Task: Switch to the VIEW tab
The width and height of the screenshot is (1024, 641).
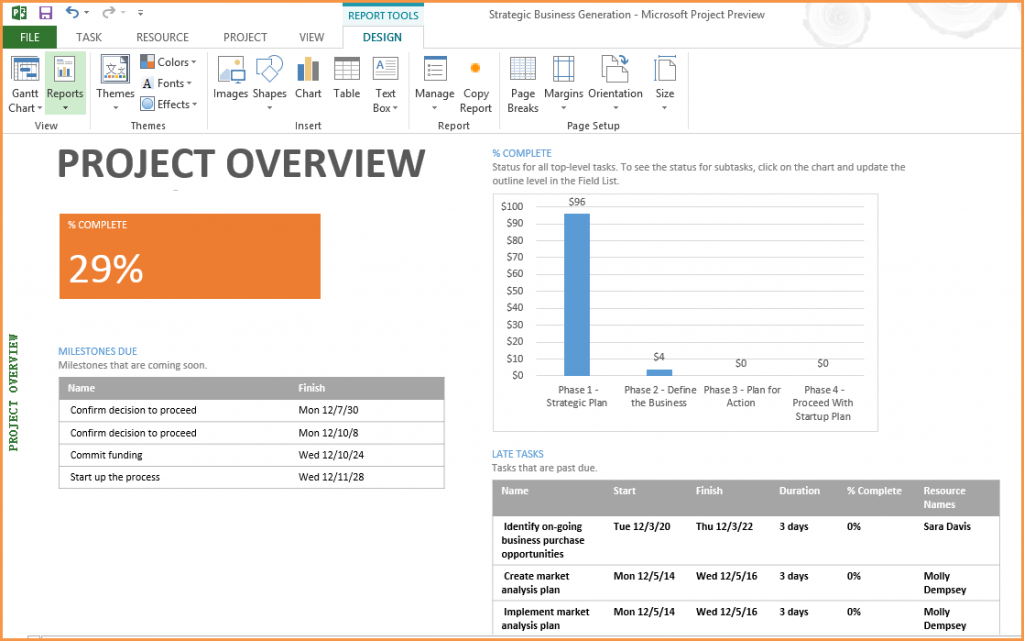Action: (312, 37)
